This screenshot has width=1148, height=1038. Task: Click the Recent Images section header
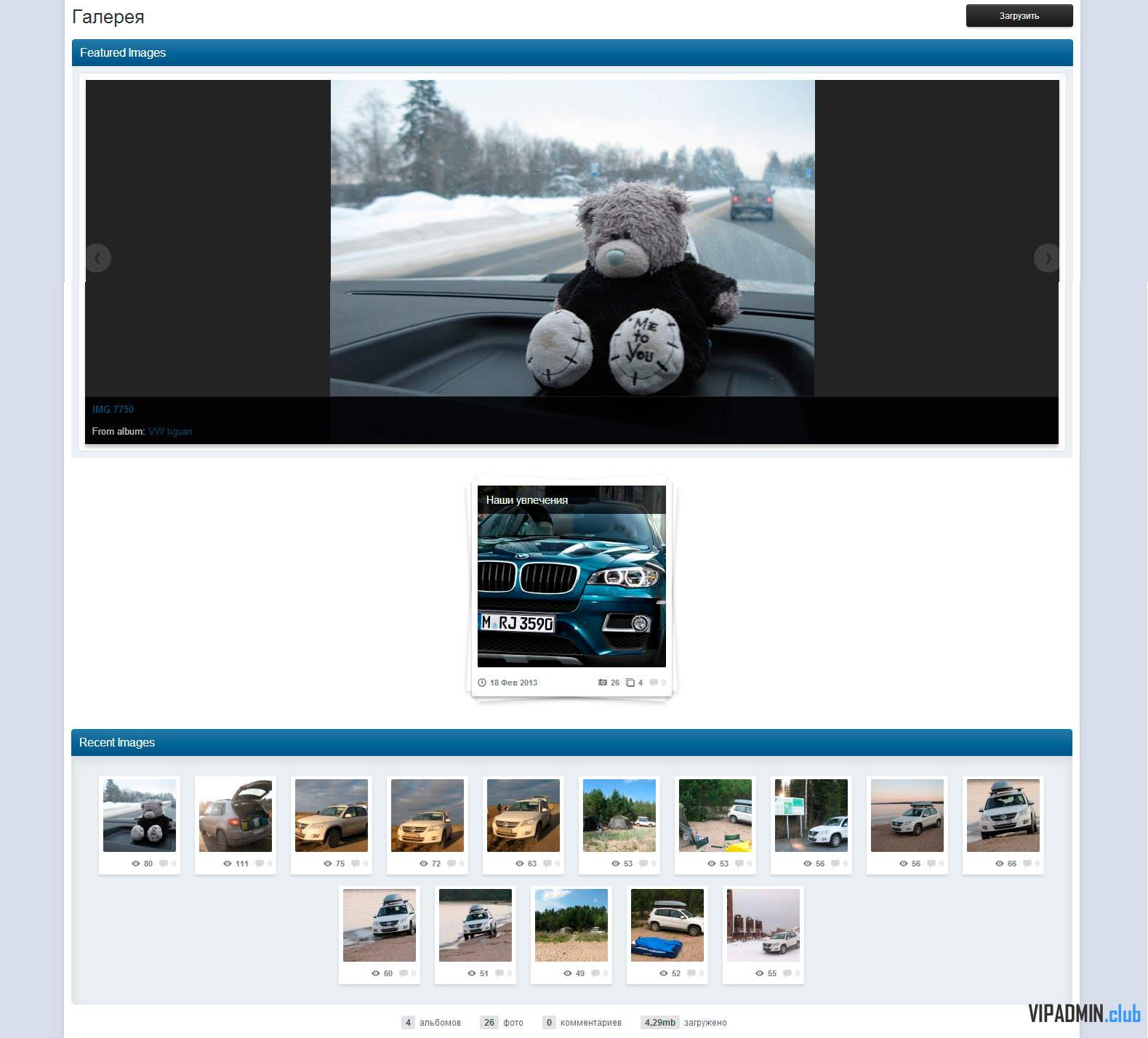572,743
